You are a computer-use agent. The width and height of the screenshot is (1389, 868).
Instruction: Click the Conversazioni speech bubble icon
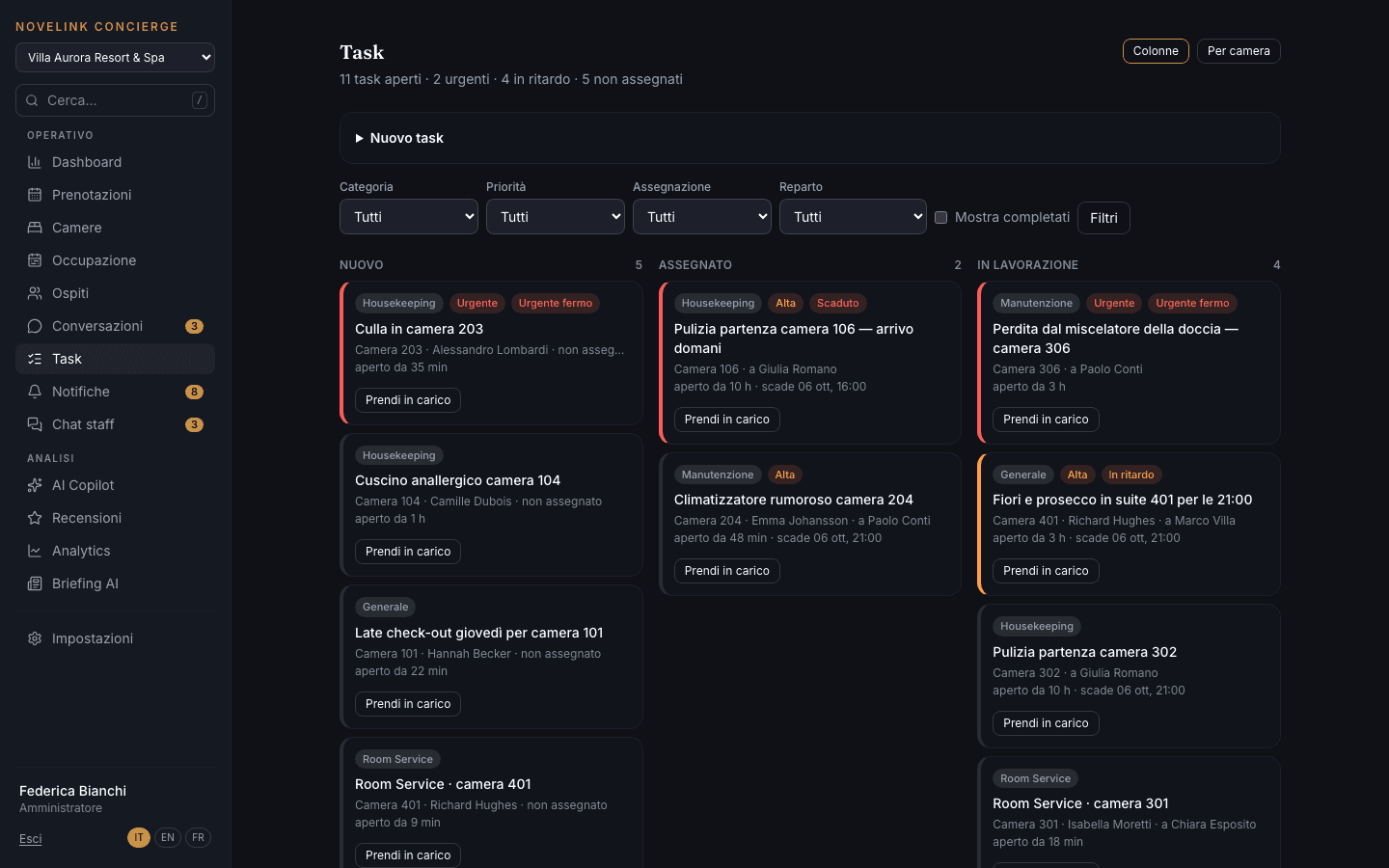pyautogui.click(x=35, y=326)
